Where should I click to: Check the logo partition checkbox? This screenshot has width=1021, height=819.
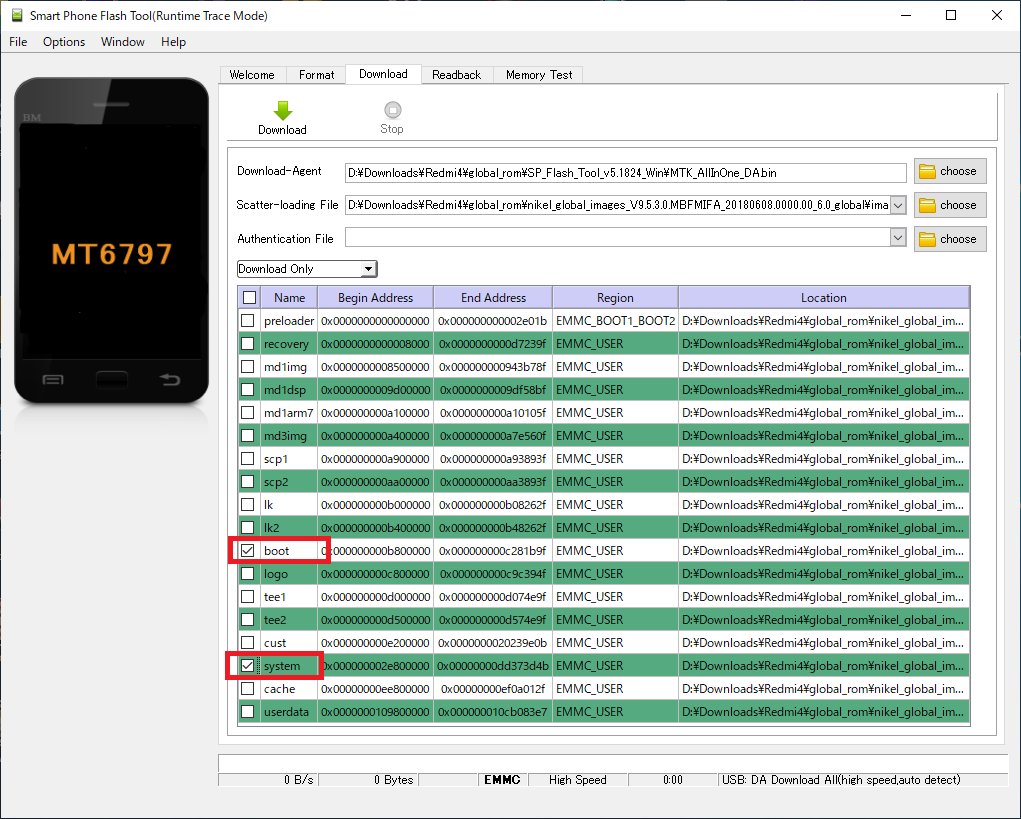(x=247, y=574)
